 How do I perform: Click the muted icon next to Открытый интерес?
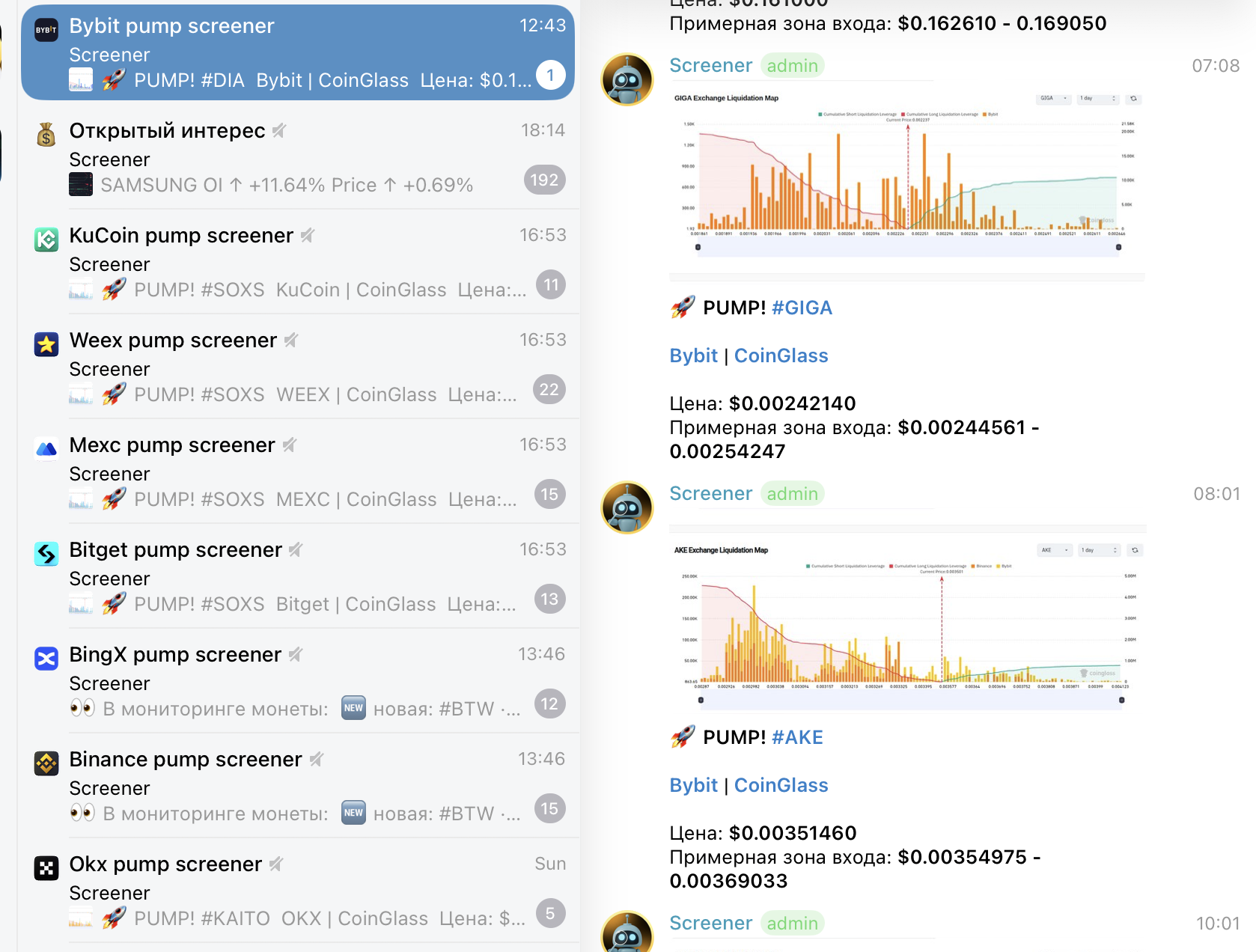[279, 131]
